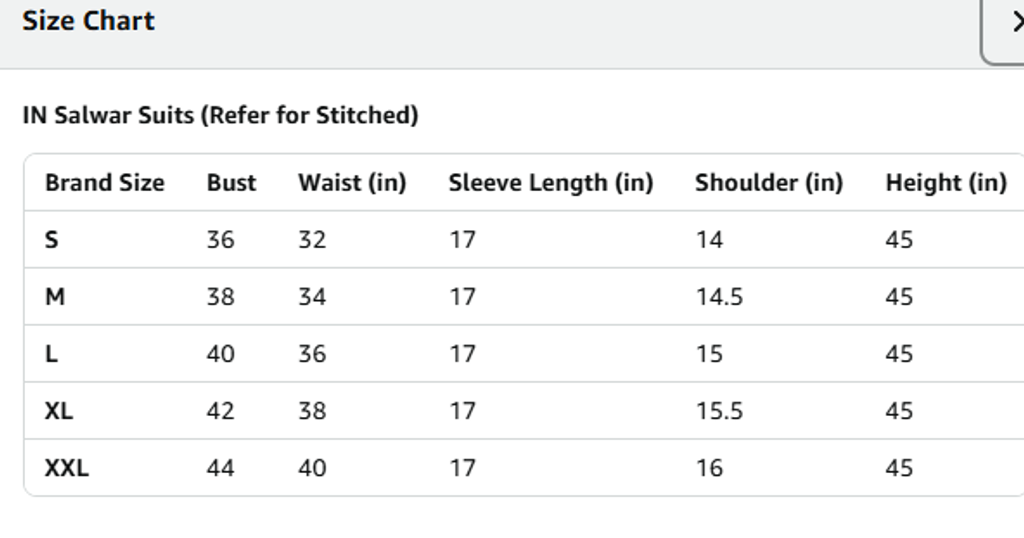The height and width of the screenshot is (538, 1024).
Task: Click bust value 44 in XXL row
Action: (220, 468)
